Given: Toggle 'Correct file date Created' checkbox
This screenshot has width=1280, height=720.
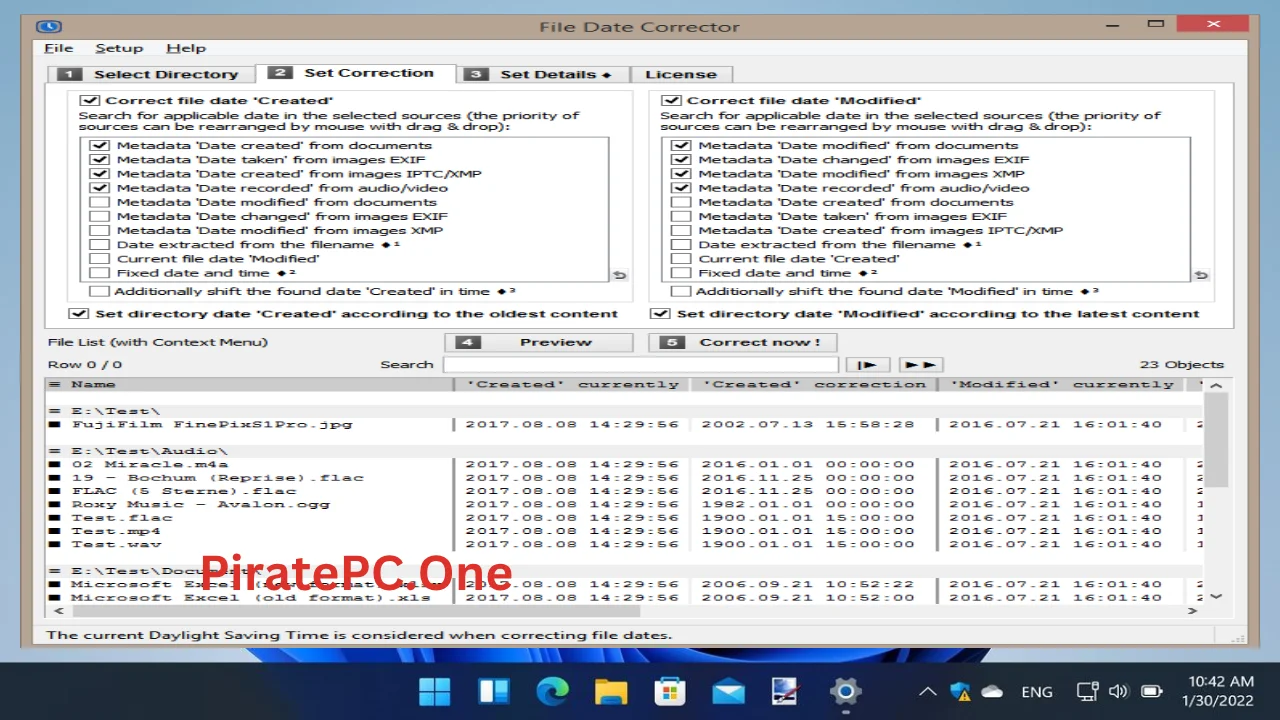Looking at the screenshot, I should (x=90, y=100).
